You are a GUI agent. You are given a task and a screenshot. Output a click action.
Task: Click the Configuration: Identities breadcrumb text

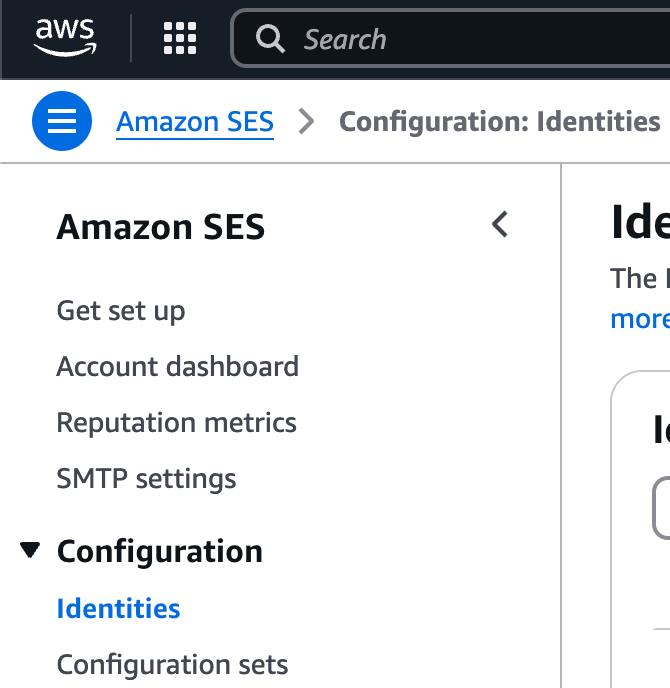point(499,122)
